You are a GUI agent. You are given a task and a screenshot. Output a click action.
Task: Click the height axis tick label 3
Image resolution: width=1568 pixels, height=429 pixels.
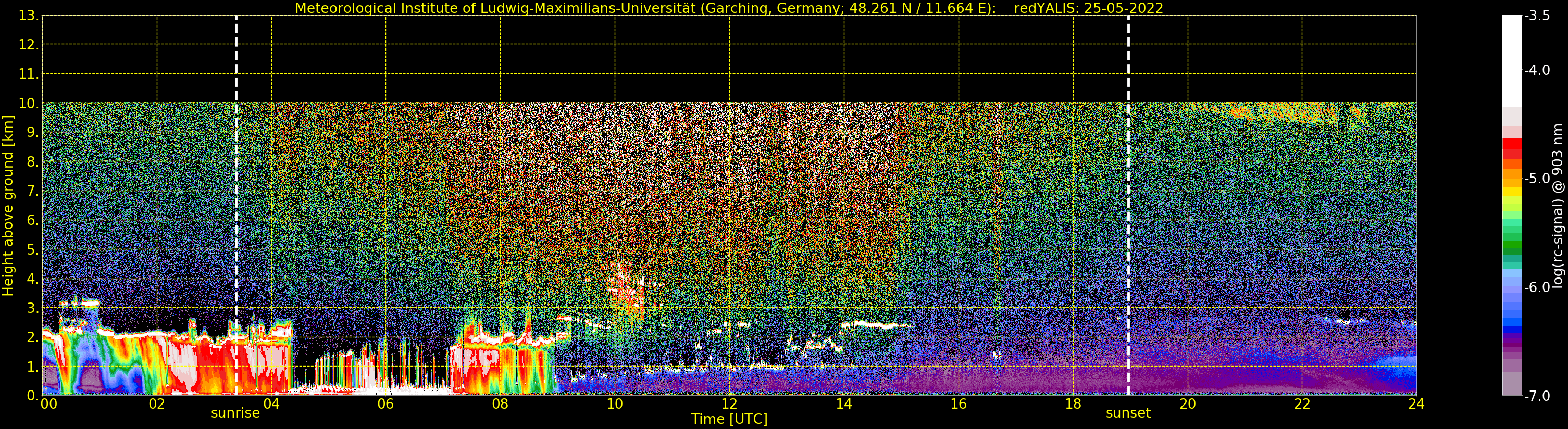[32, 308]
